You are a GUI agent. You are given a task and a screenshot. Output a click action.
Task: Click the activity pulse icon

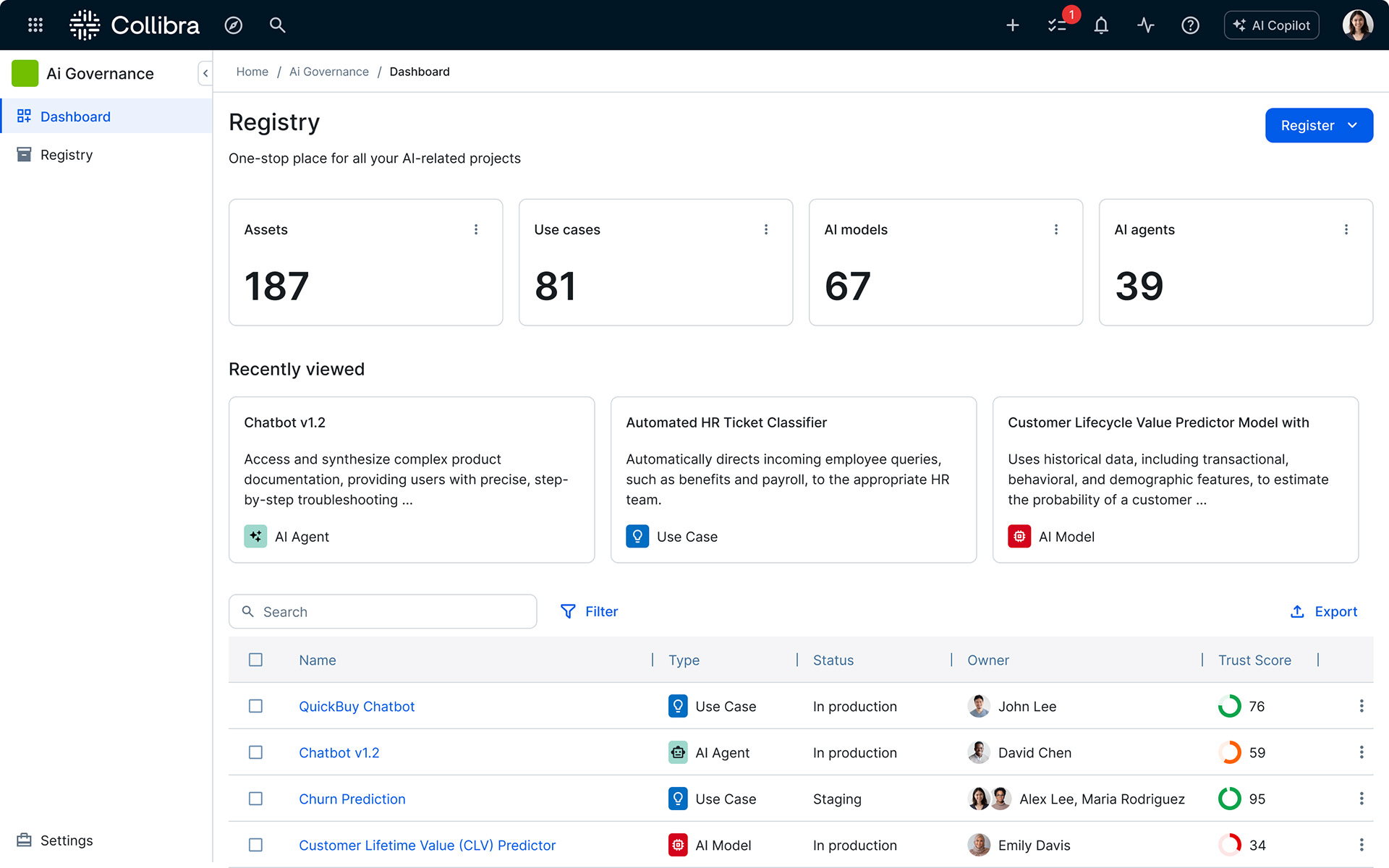[x=1145, y=25]
